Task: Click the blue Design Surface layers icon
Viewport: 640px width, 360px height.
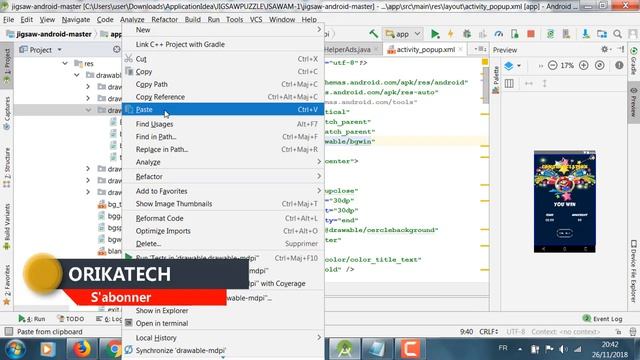Action: click(509, 65)
